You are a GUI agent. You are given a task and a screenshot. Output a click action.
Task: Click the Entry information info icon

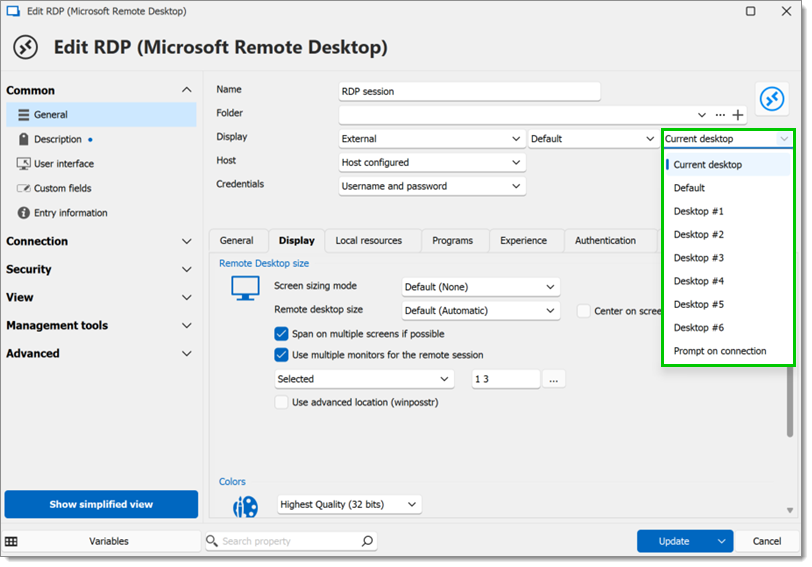pyautogui.click(x=23, y=212)
